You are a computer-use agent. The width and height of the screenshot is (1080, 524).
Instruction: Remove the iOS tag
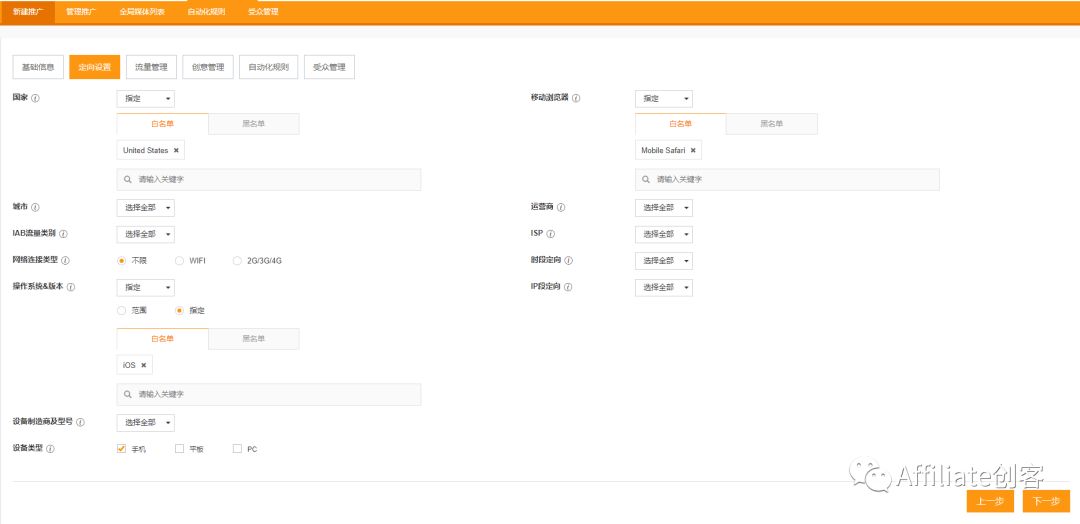(144, 365)
